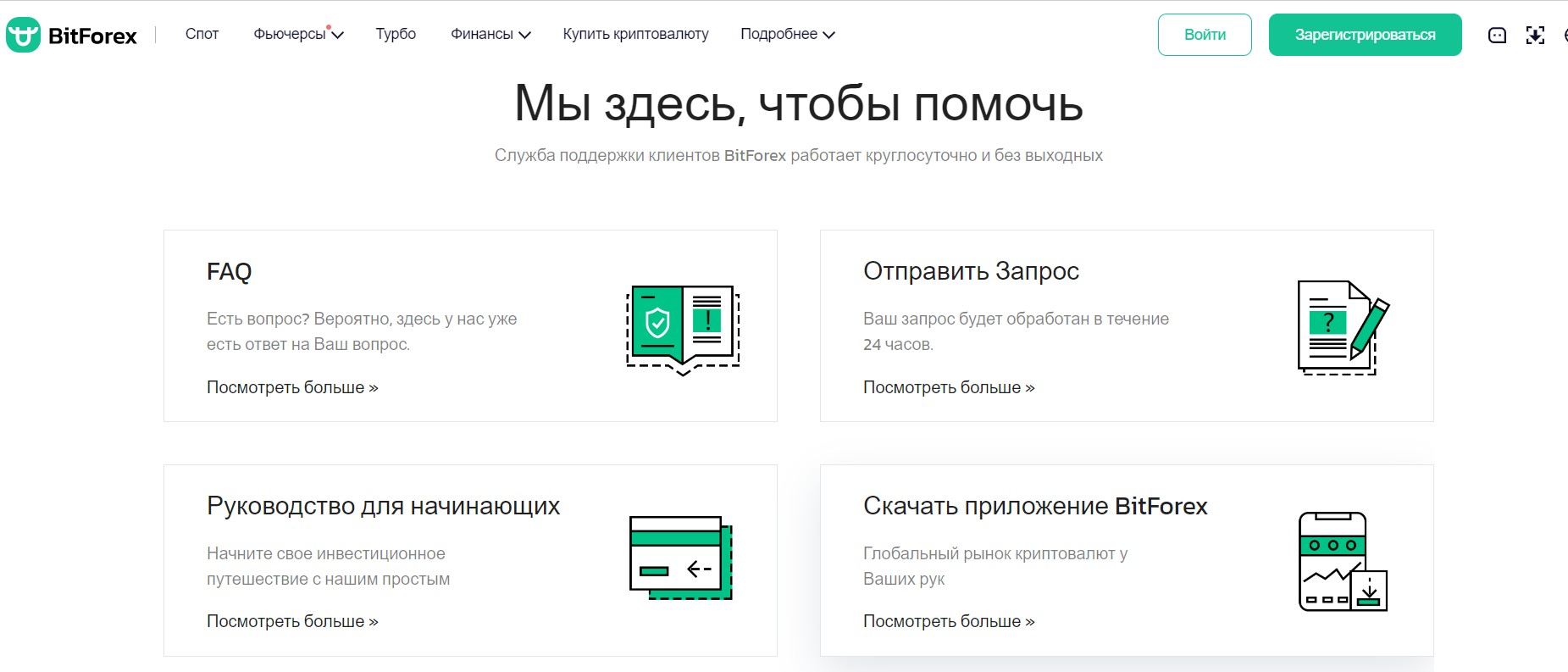This screenshot has height=672, width=1568.
Task: Open Посмотреть больше under Скачать приложение BitForex
Action: pos(949,621)
